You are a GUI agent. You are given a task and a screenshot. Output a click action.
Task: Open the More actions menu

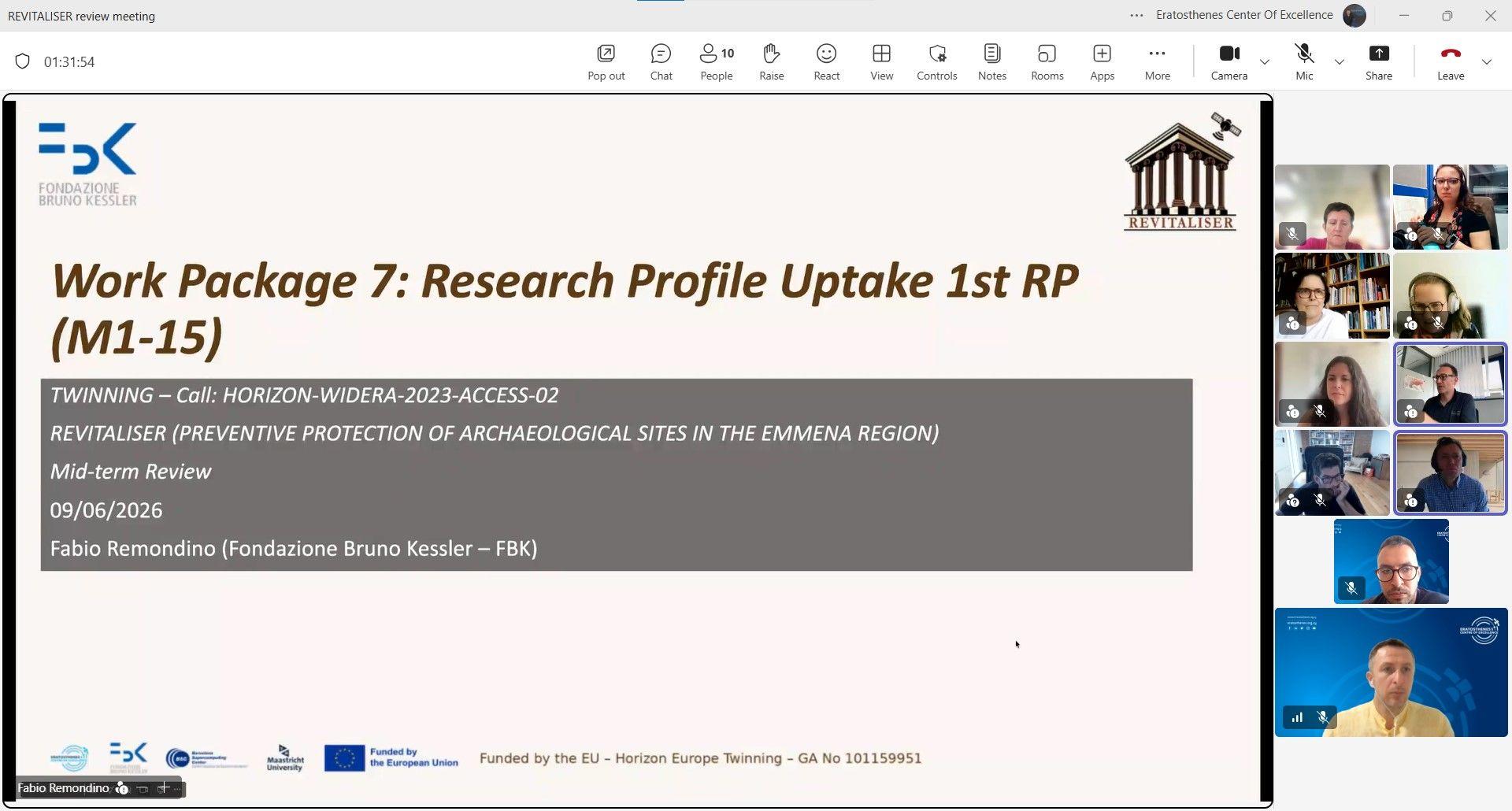click(1157, 62)
